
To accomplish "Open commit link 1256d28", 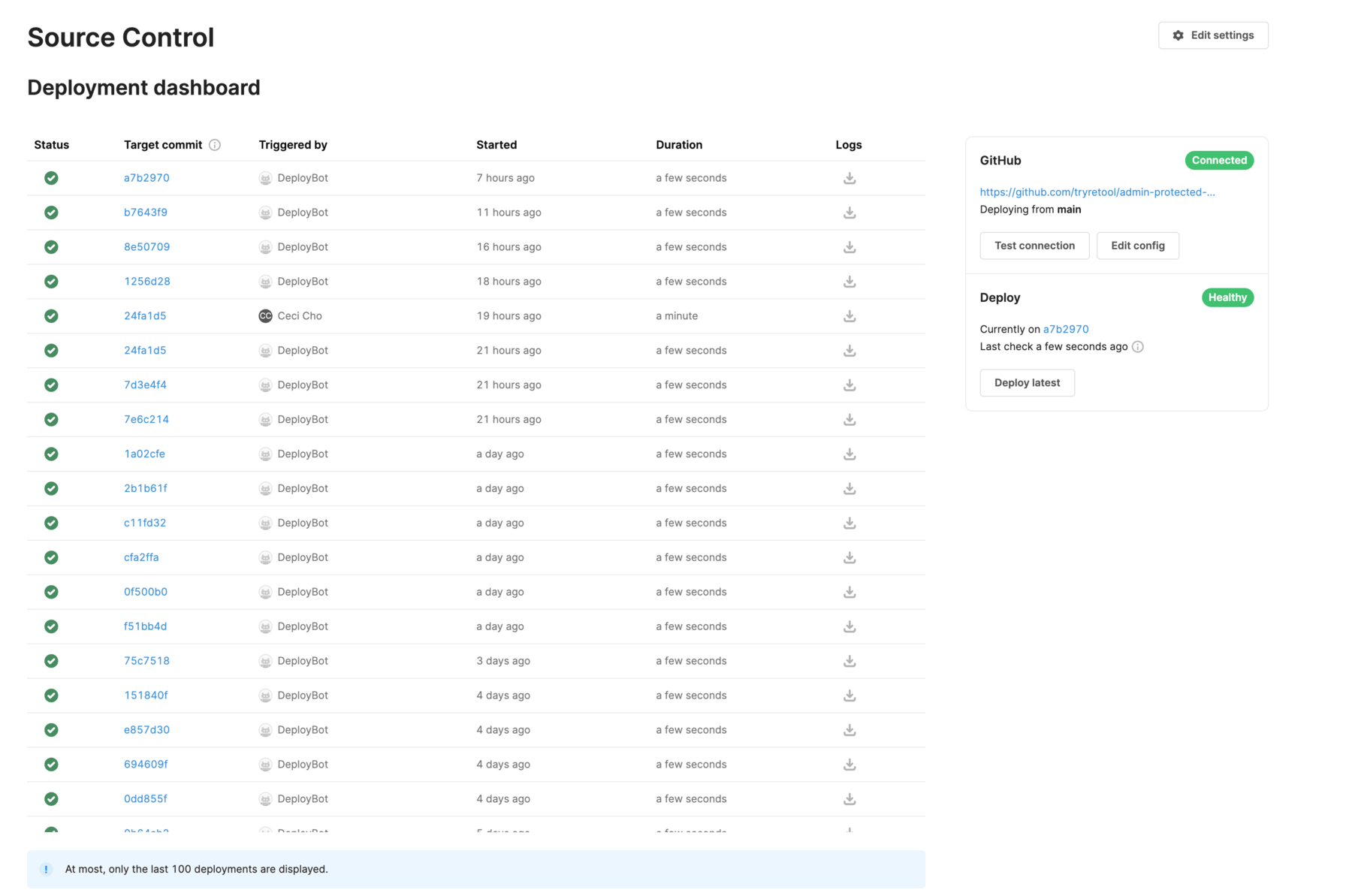I will [x=147, y=282].
